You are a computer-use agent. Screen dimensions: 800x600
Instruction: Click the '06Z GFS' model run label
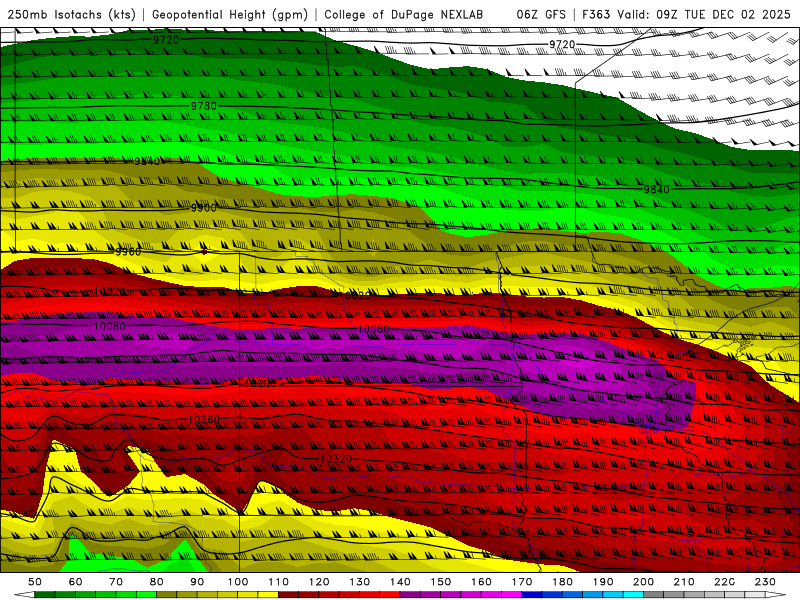tap(541, 14)
